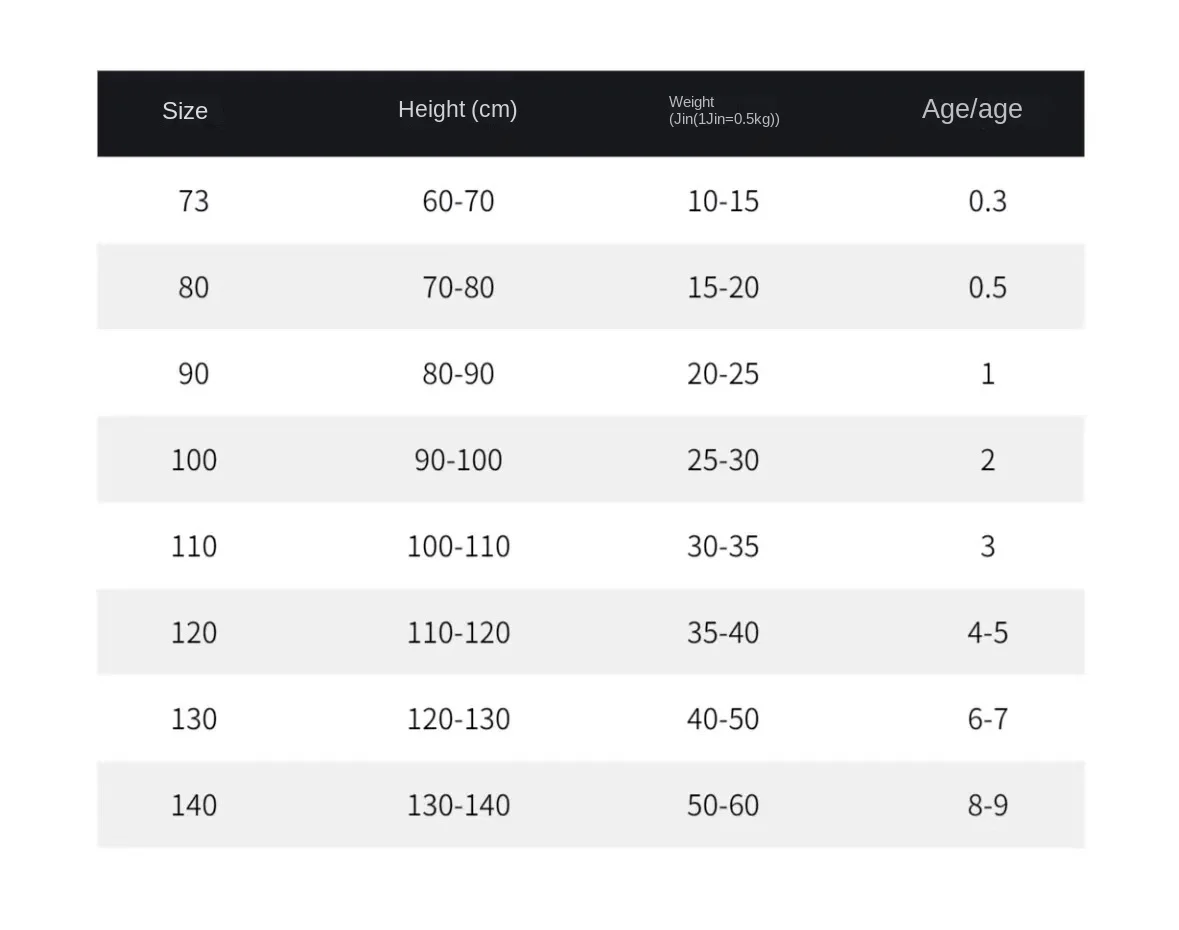
Task: Click the Age/age column header
Action: click(971, 109)
